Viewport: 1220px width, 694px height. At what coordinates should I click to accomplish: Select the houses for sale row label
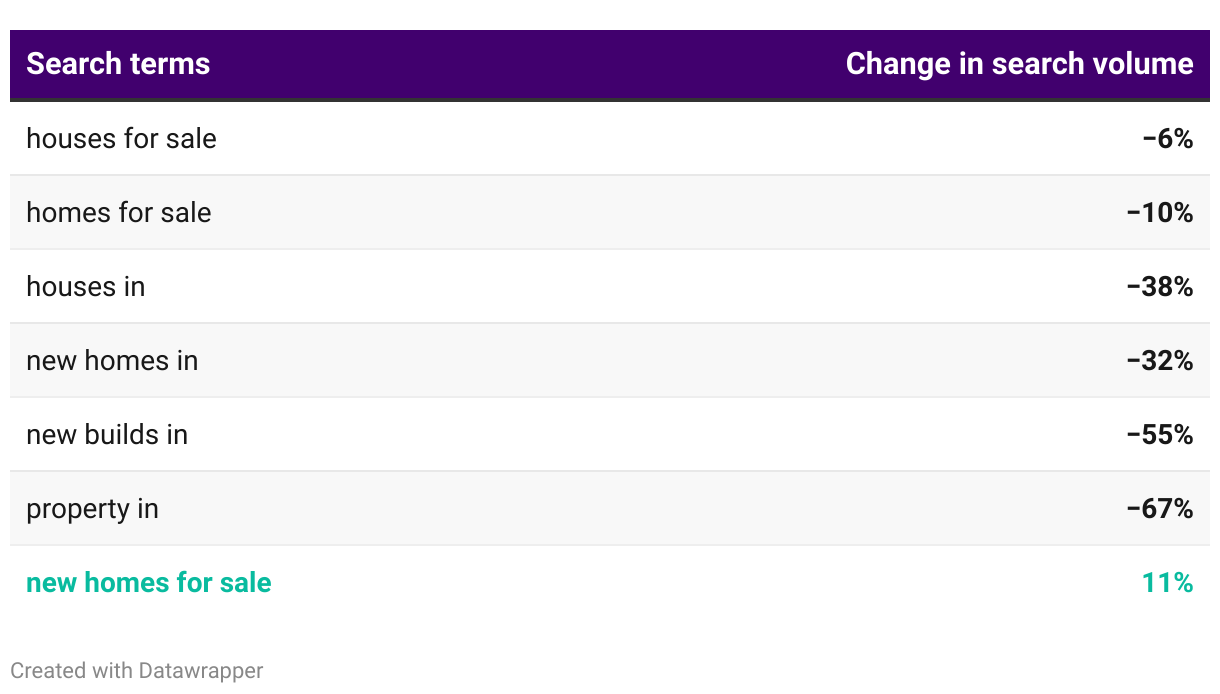pyautogui.click(x=121, y=138)
